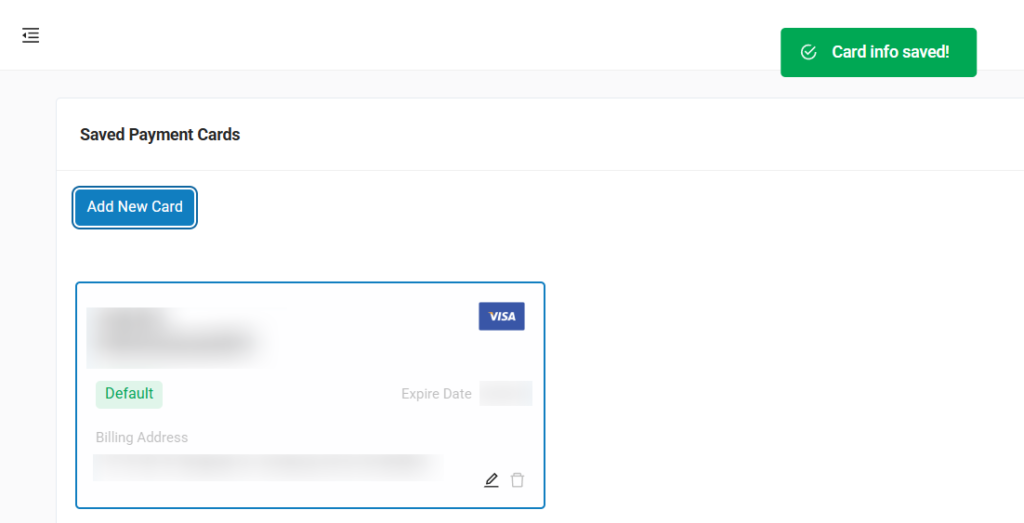Edit the saved Visa card
The image size is (1024, 523).
point(491,480)
